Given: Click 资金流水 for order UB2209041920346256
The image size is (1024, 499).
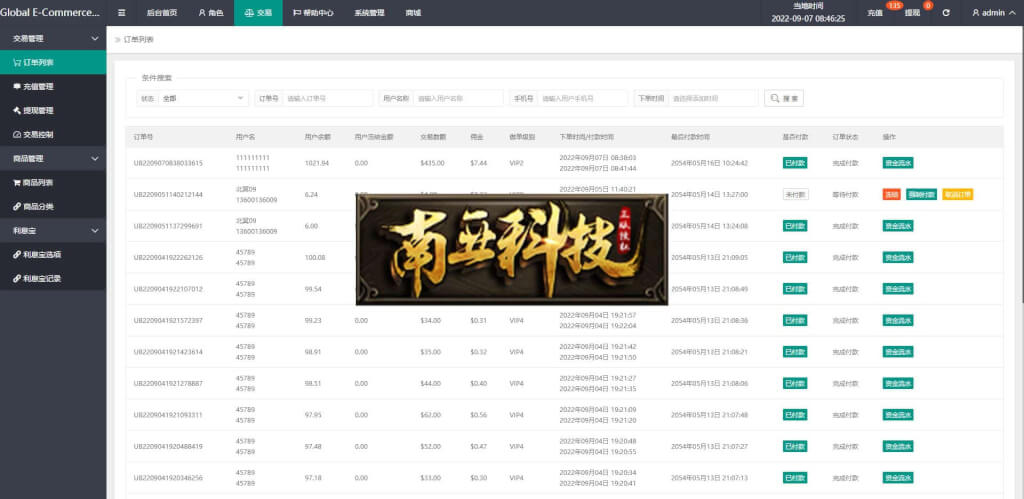Looking at the screenshot, I should coord(898,477).
